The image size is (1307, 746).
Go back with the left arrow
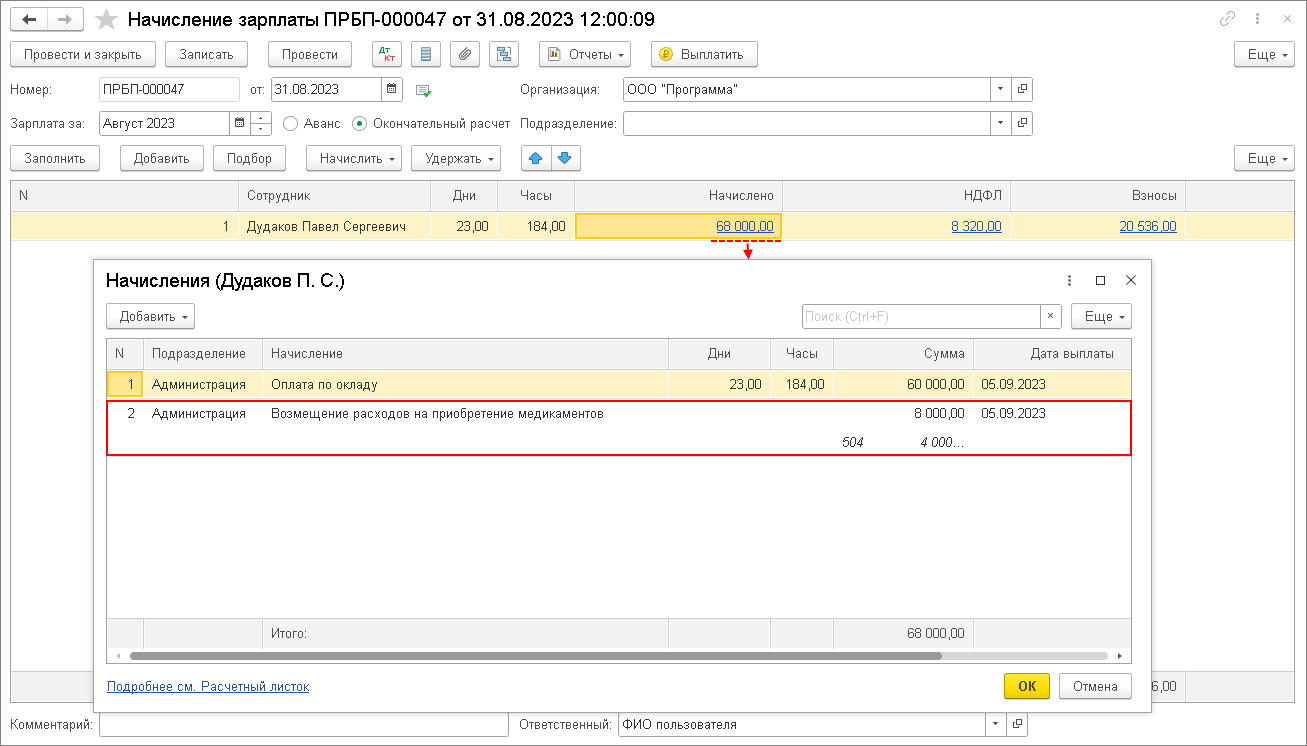click(29, 20)
